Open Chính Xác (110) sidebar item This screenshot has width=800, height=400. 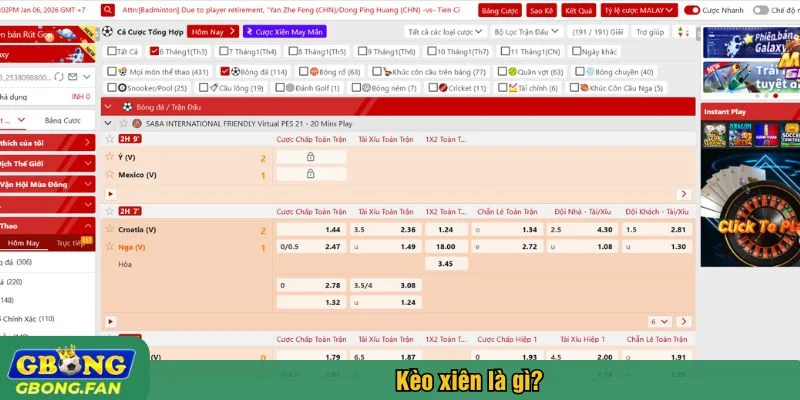click(29, 318)
